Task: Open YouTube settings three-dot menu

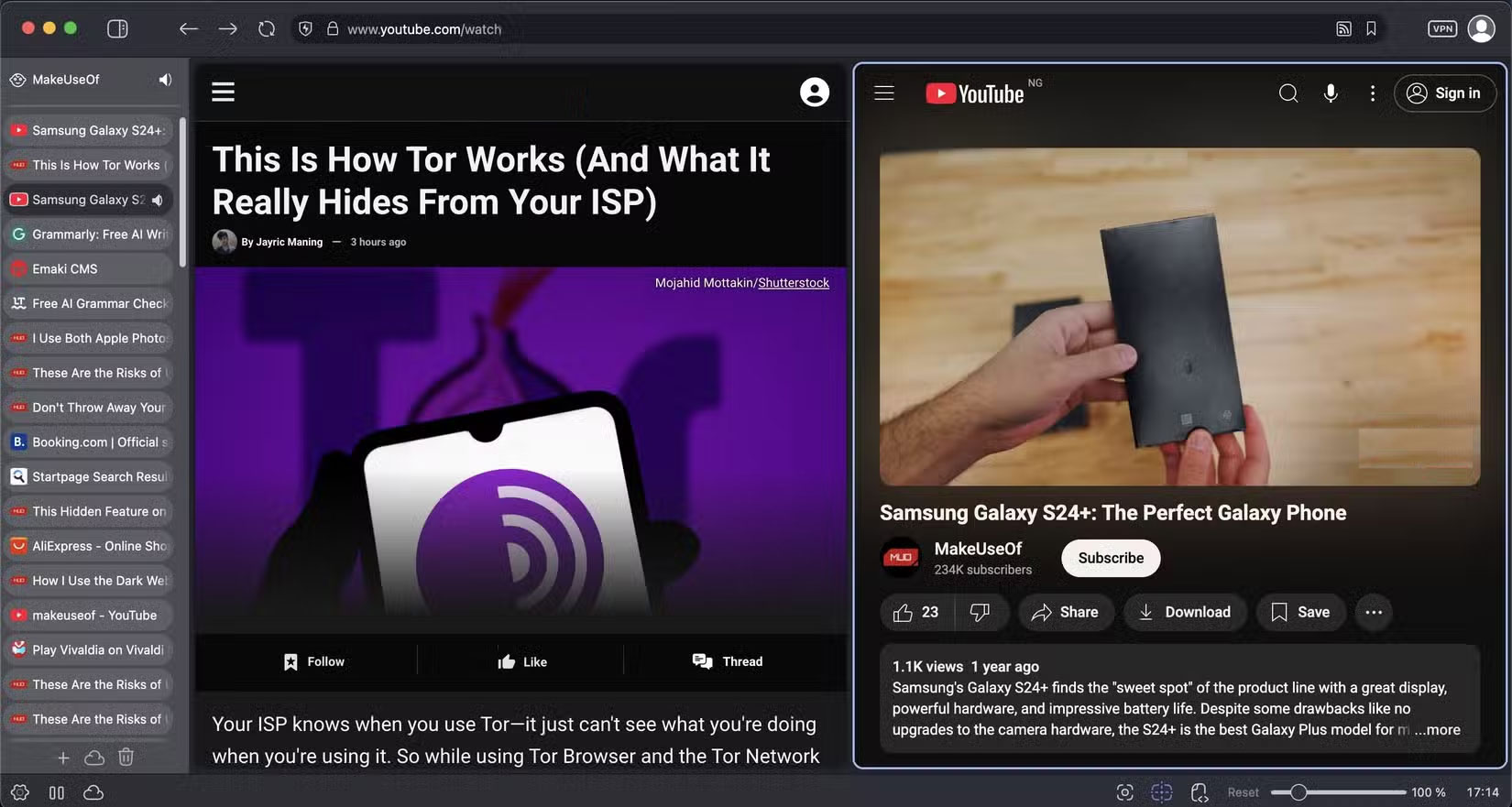Action: pos(1372,93)
